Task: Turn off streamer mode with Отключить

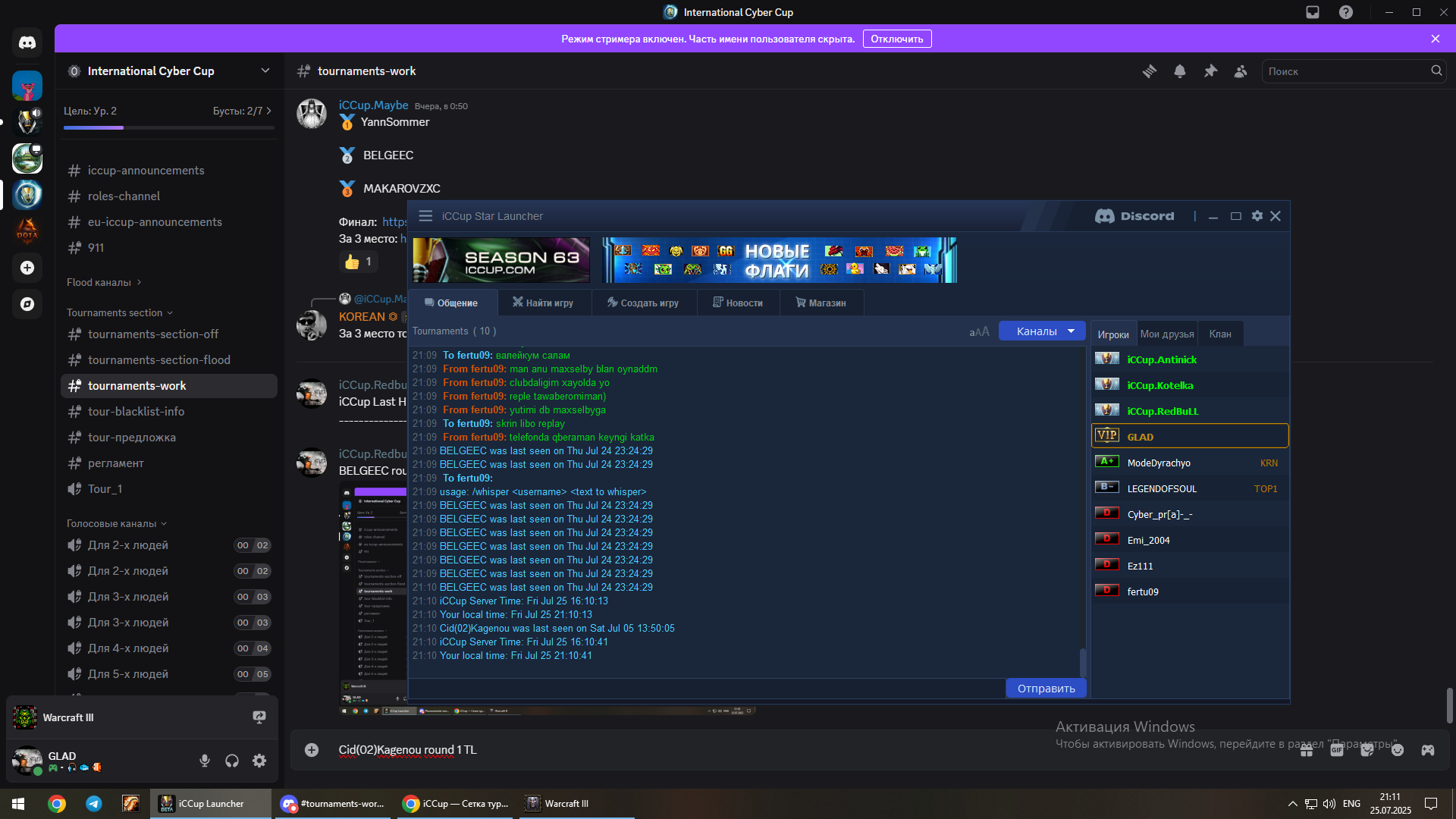Action: coord(897,39)
